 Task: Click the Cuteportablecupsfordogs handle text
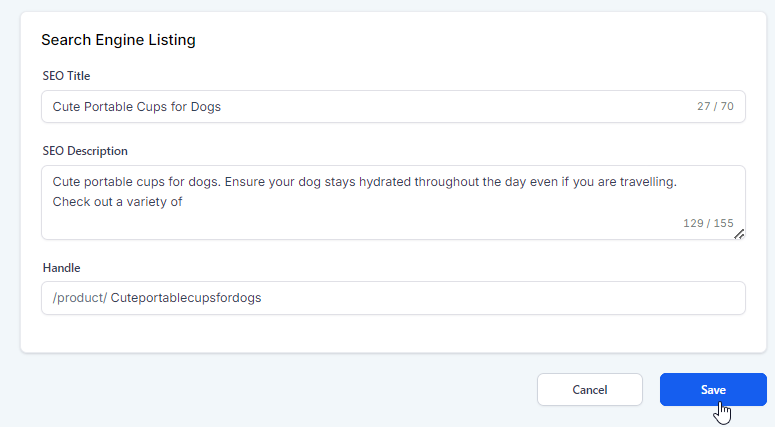pos(186,297)
